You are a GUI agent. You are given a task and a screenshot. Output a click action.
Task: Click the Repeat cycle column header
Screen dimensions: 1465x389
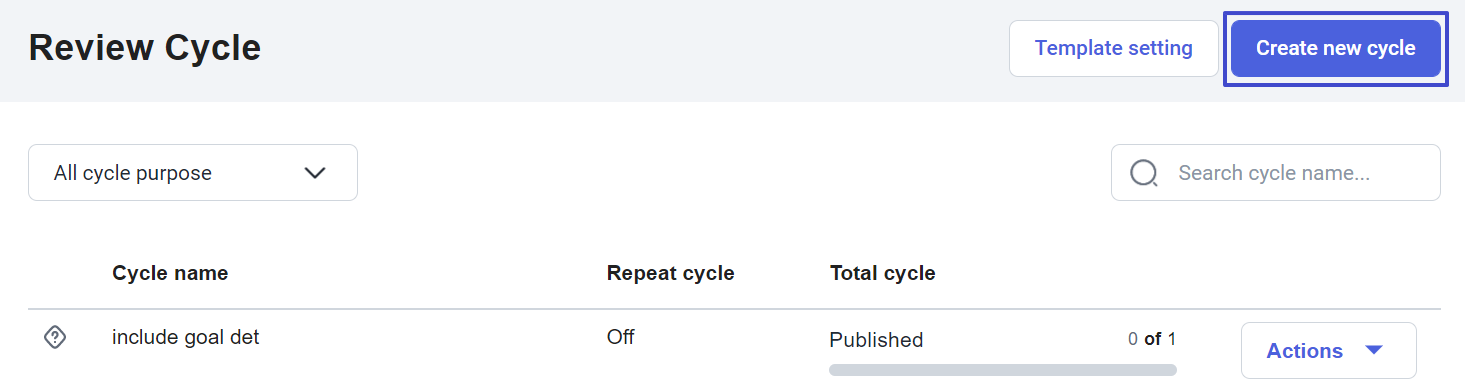(670, 273)
